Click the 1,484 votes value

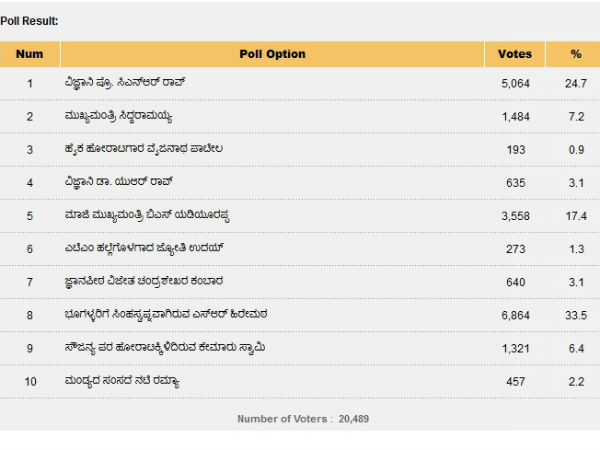click(515, 116)
